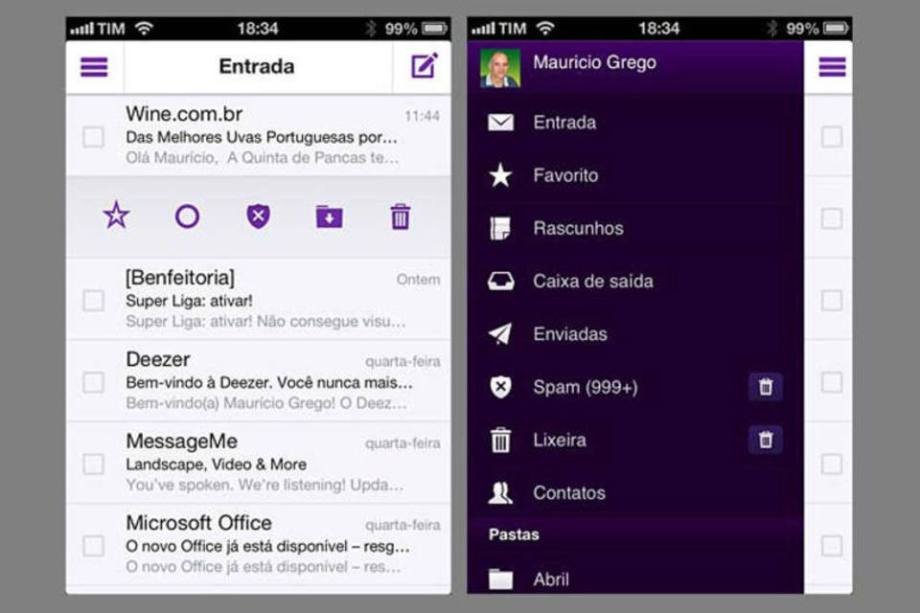This screenshot has width=920, height=613.
Task: Close sidebar via hamburger icon next to drawer
Action: (832, 67)
